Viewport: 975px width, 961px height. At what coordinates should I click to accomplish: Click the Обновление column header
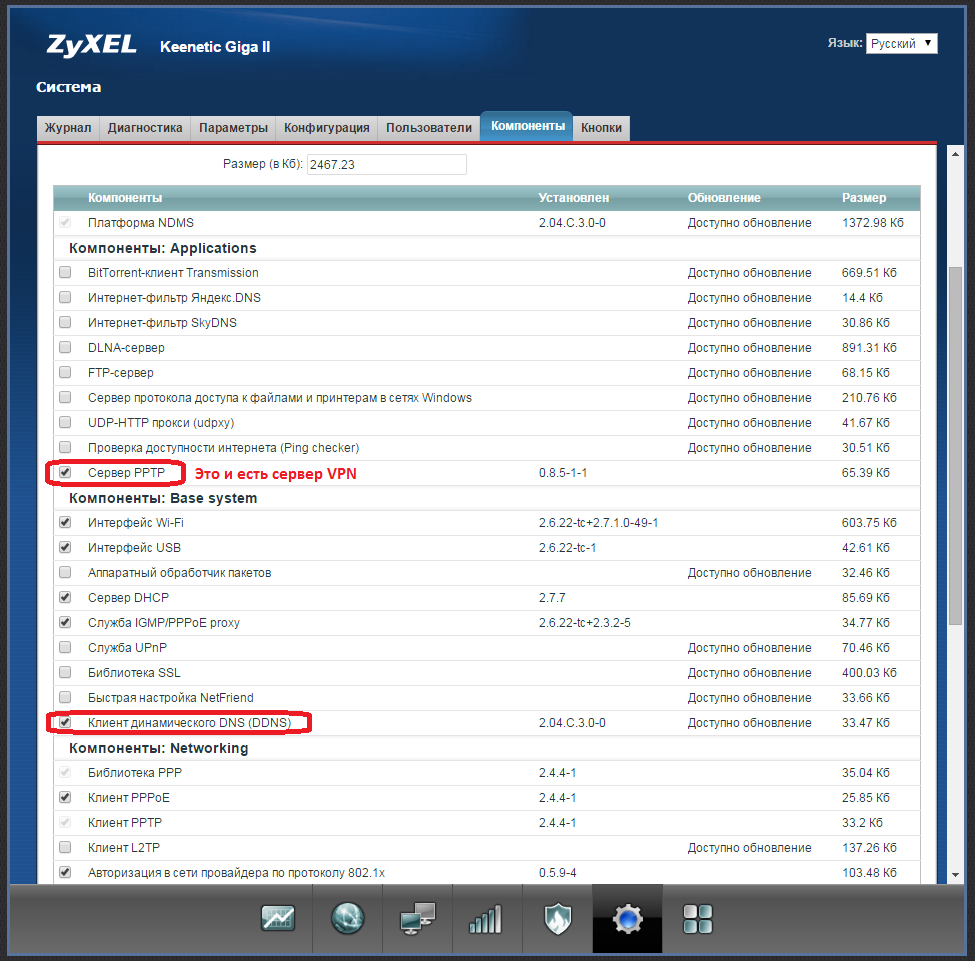tap(724, 198)
